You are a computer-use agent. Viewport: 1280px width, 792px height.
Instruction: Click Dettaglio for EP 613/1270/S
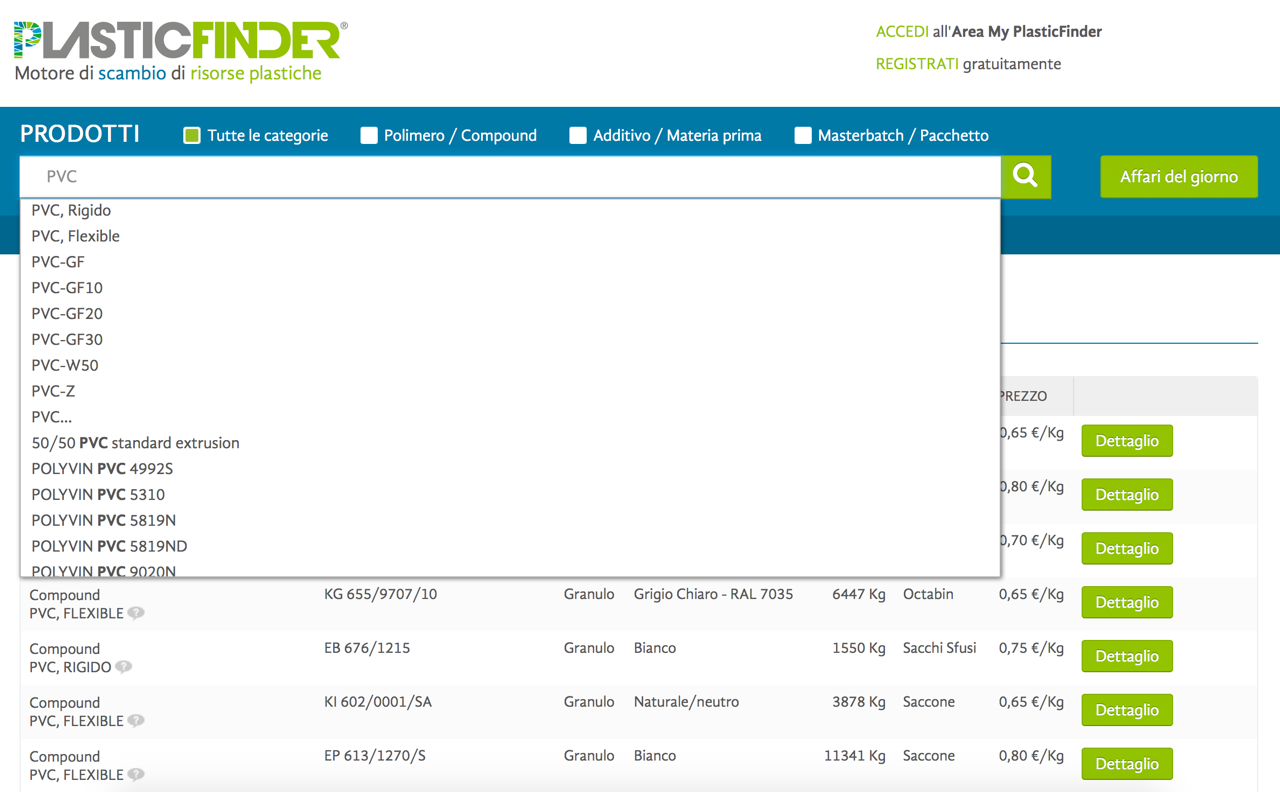(x=1127, y=765)
